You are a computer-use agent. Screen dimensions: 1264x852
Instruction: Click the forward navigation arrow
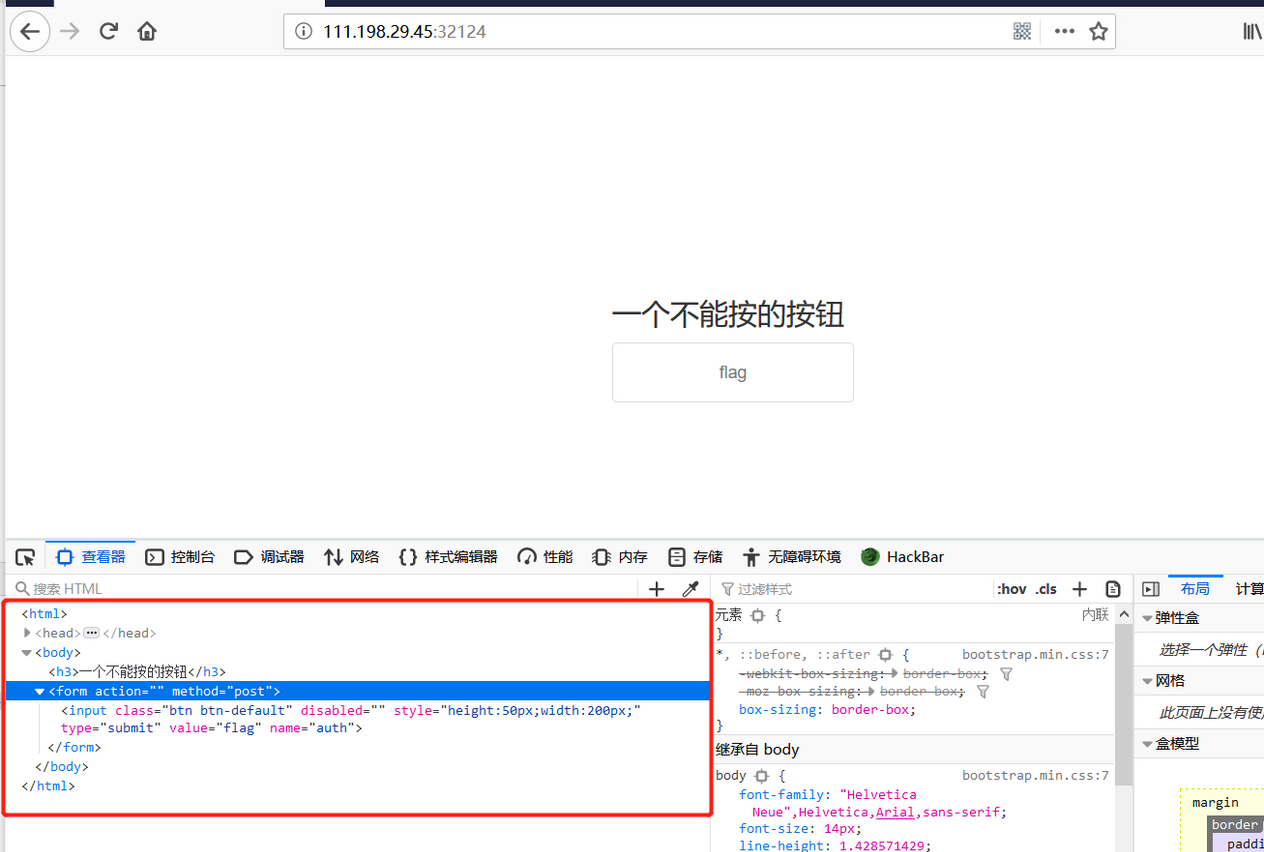pyautogui.click(x=69, y=31)
